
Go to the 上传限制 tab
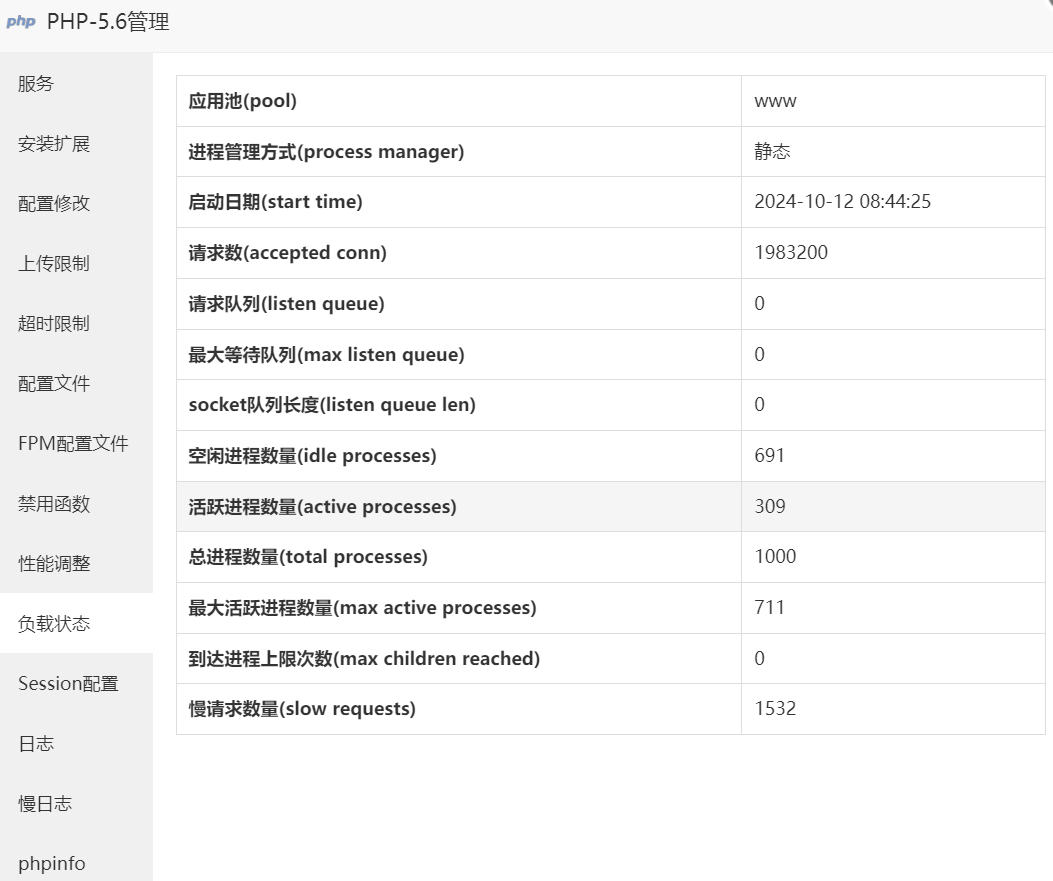click(76, 263)
